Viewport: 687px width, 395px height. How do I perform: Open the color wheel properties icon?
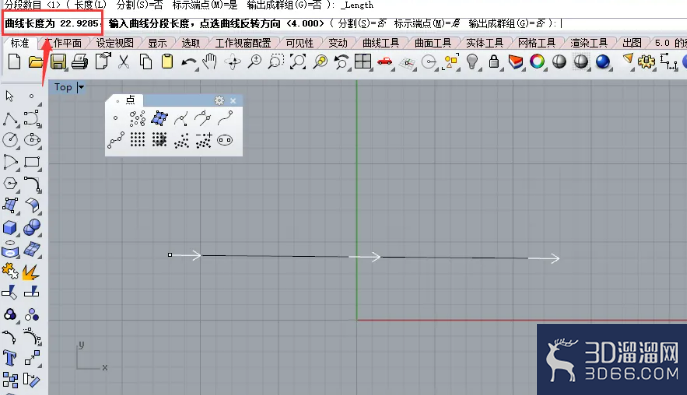pos(537,62)
